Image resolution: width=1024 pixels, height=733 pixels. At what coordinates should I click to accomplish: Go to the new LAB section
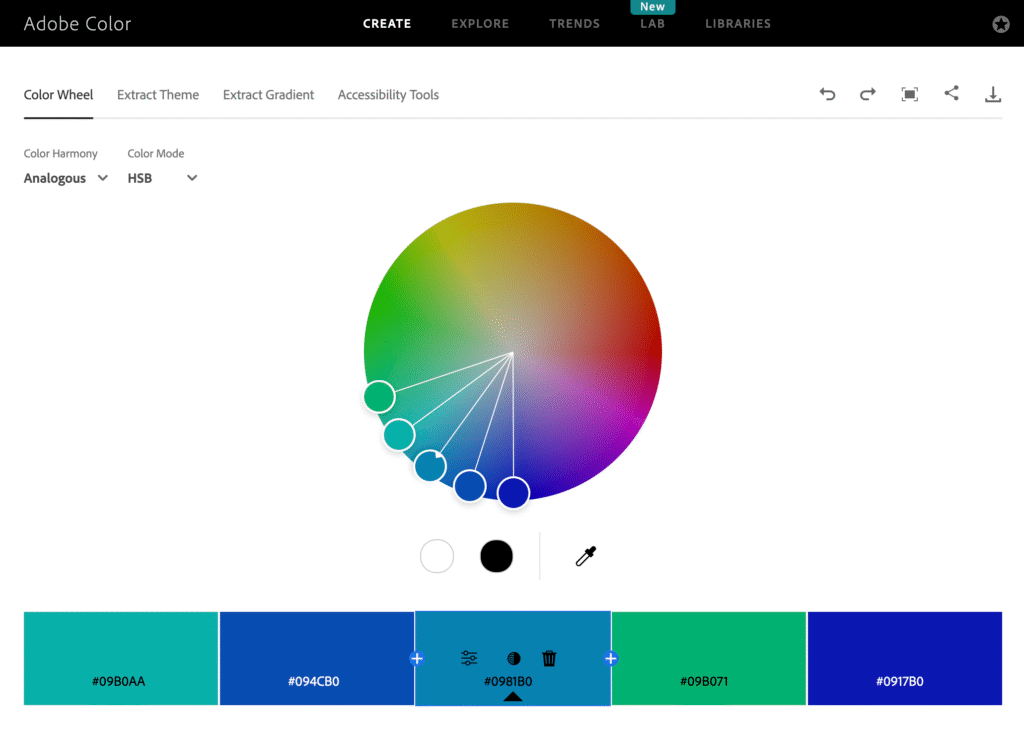(652, 23)
